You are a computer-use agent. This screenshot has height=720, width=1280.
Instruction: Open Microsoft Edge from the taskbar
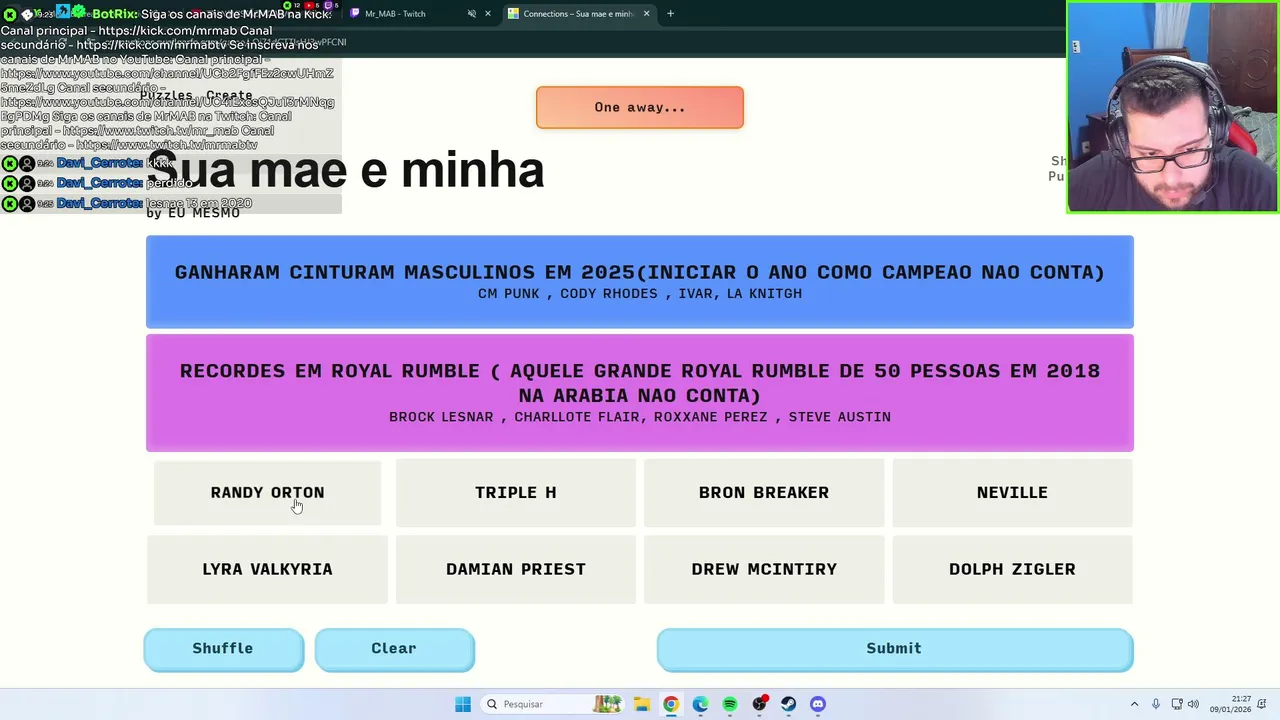[700, 704]
